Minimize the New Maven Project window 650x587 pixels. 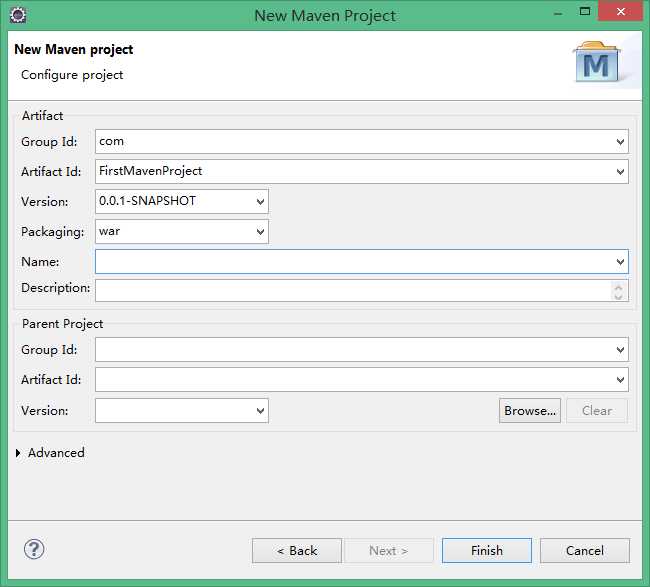point(558,13)
